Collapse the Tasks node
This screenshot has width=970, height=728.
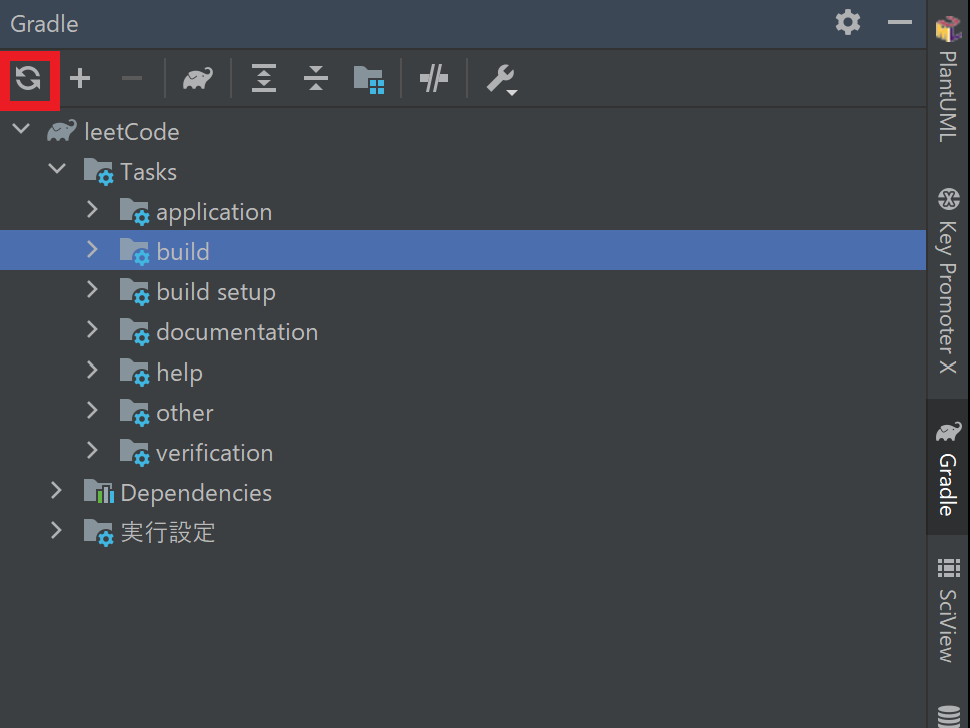pos(57,169)
